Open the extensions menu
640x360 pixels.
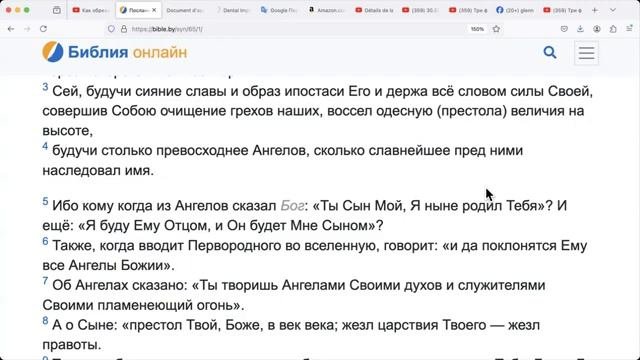613,29
